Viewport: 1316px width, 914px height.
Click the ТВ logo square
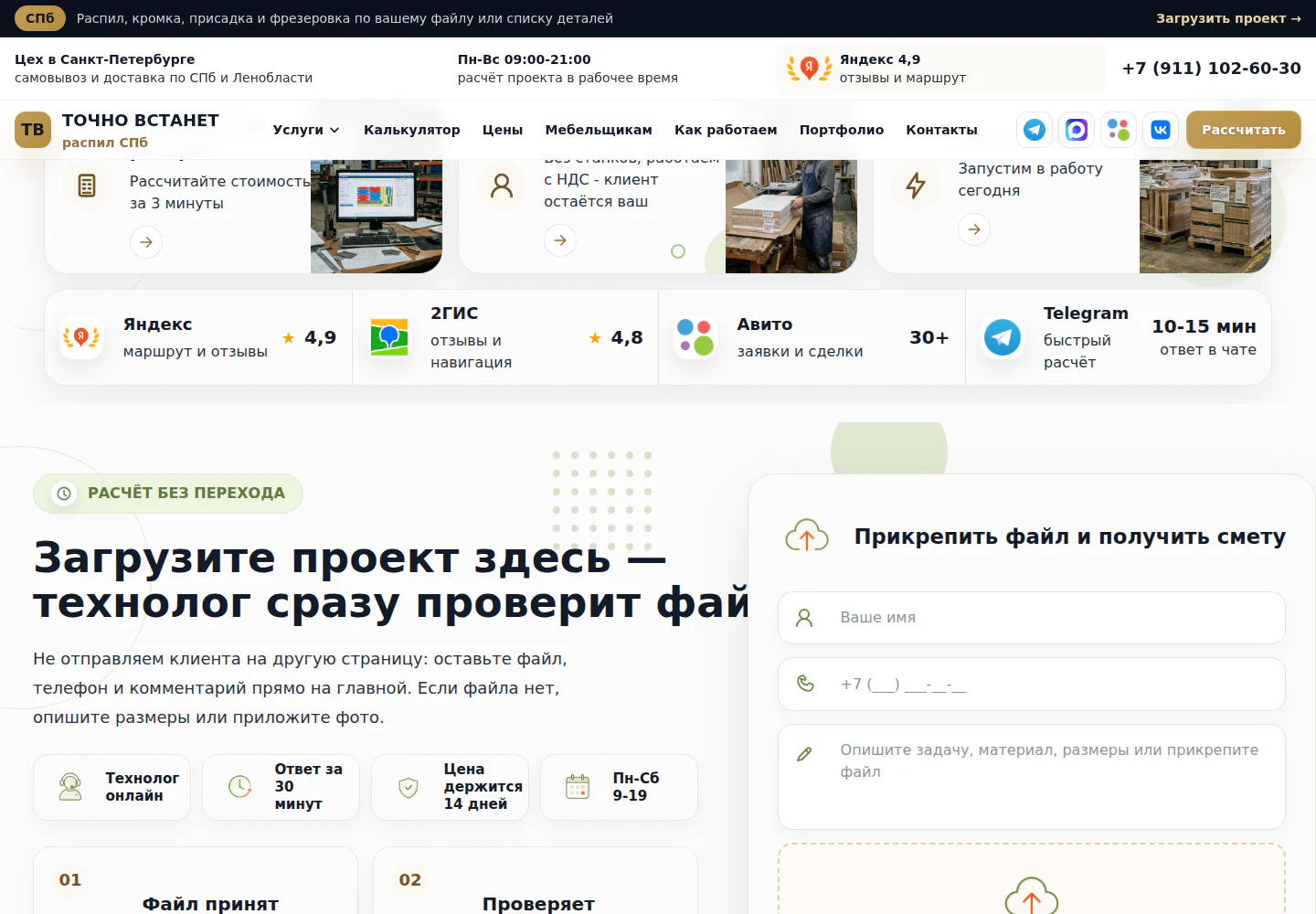pyautogui.click(x=33, y=130)
